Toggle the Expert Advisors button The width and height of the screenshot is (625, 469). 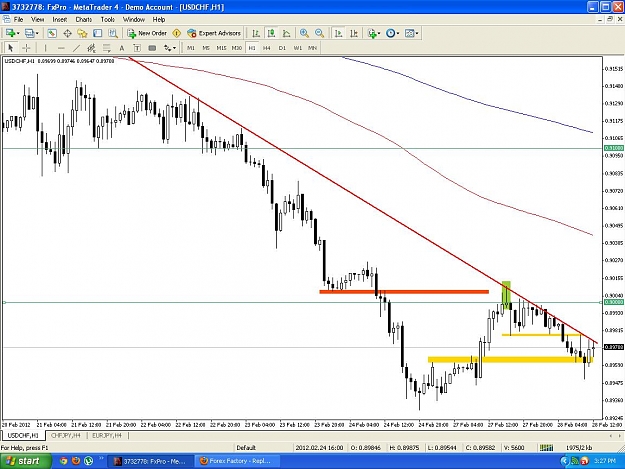214,33
